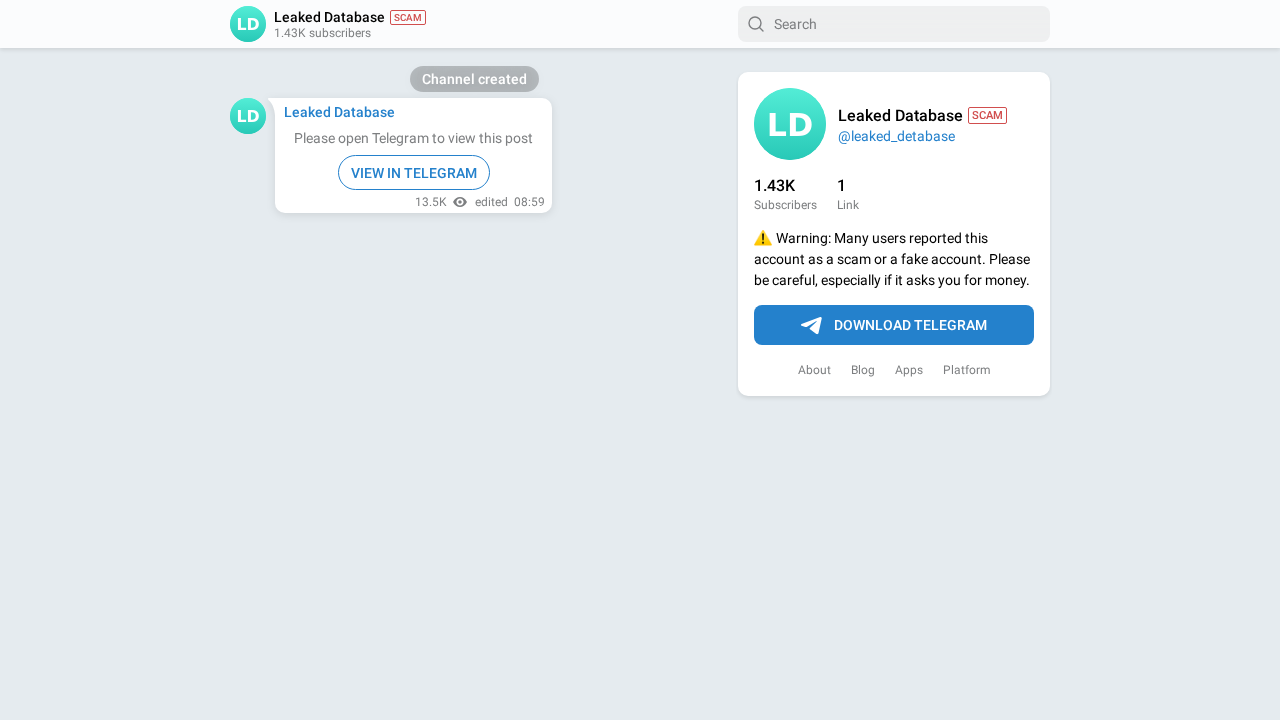Click the LD avatar beside the channel post

point(248,116)
